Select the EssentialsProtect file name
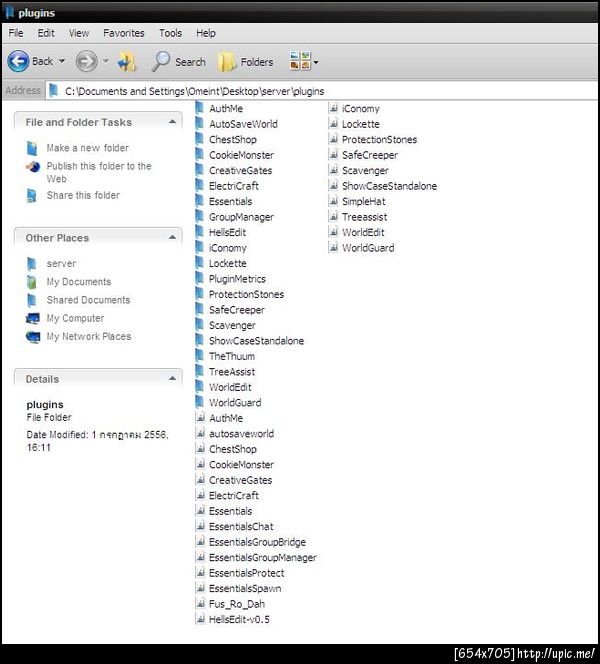Viewport: 600px width, 664px height. click(x=246, y=573)
